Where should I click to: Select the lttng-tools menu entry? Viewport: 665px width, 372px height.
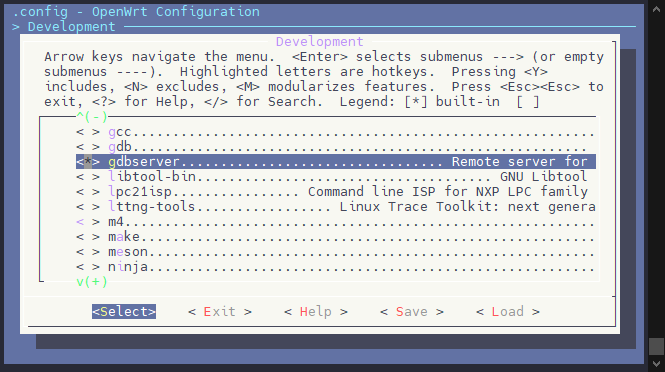[336, 207]
